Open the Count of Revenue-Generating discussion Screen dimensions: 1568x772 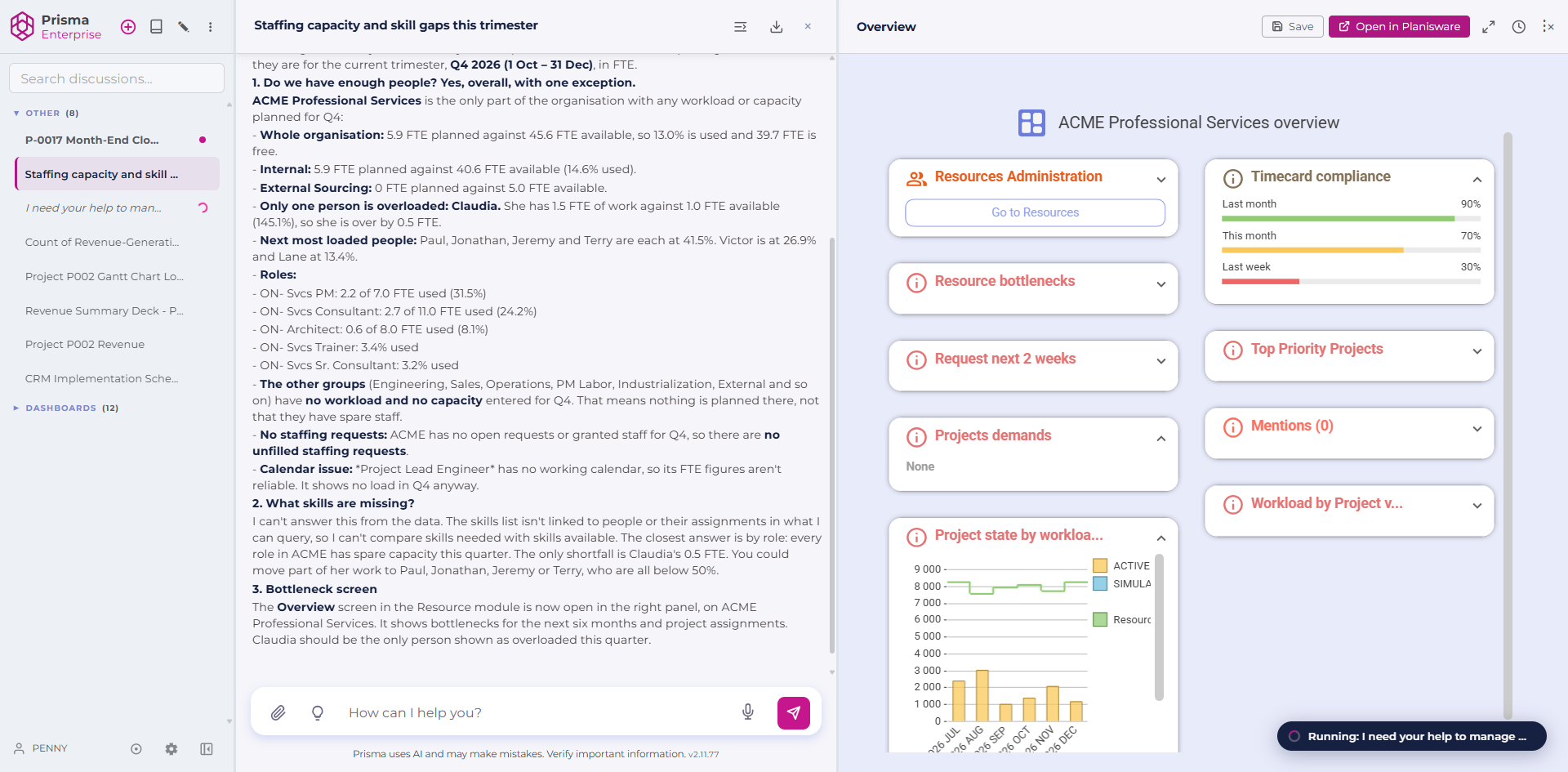(117, 242)
